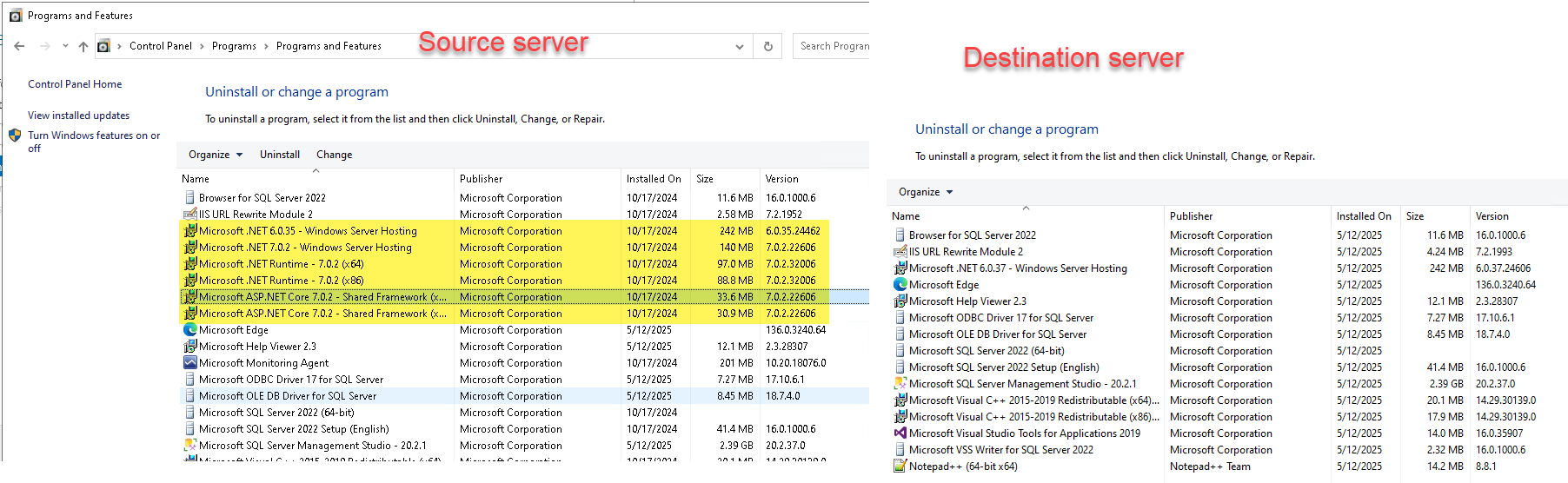Click the Microsoft .NET Runtime 7.0.2 (x86) icon
The width and height of the screenshot is (1568, 483).
pos(190,281)
